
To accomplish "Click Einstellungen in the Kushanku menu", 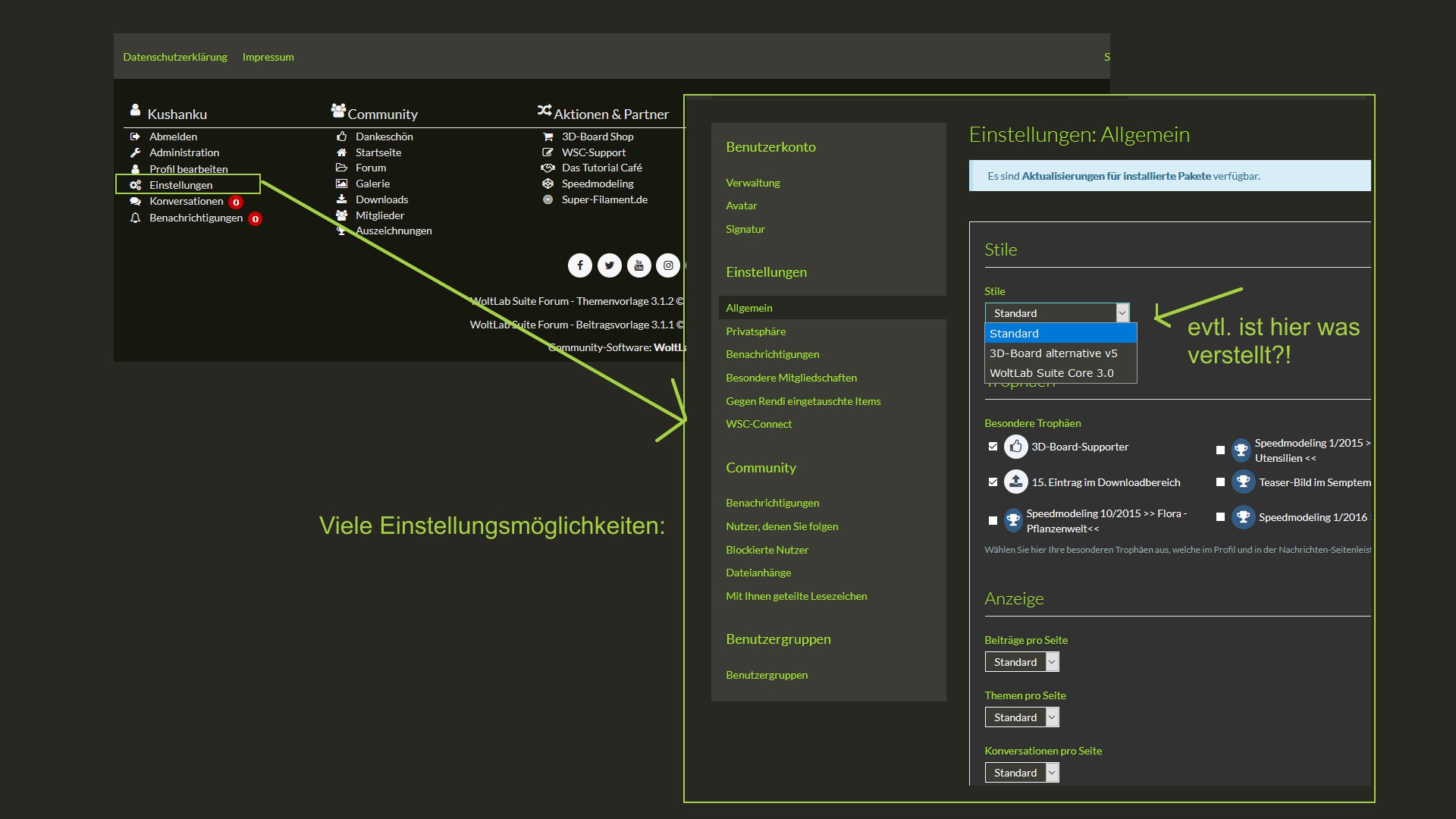I will (x=180, y=185).
